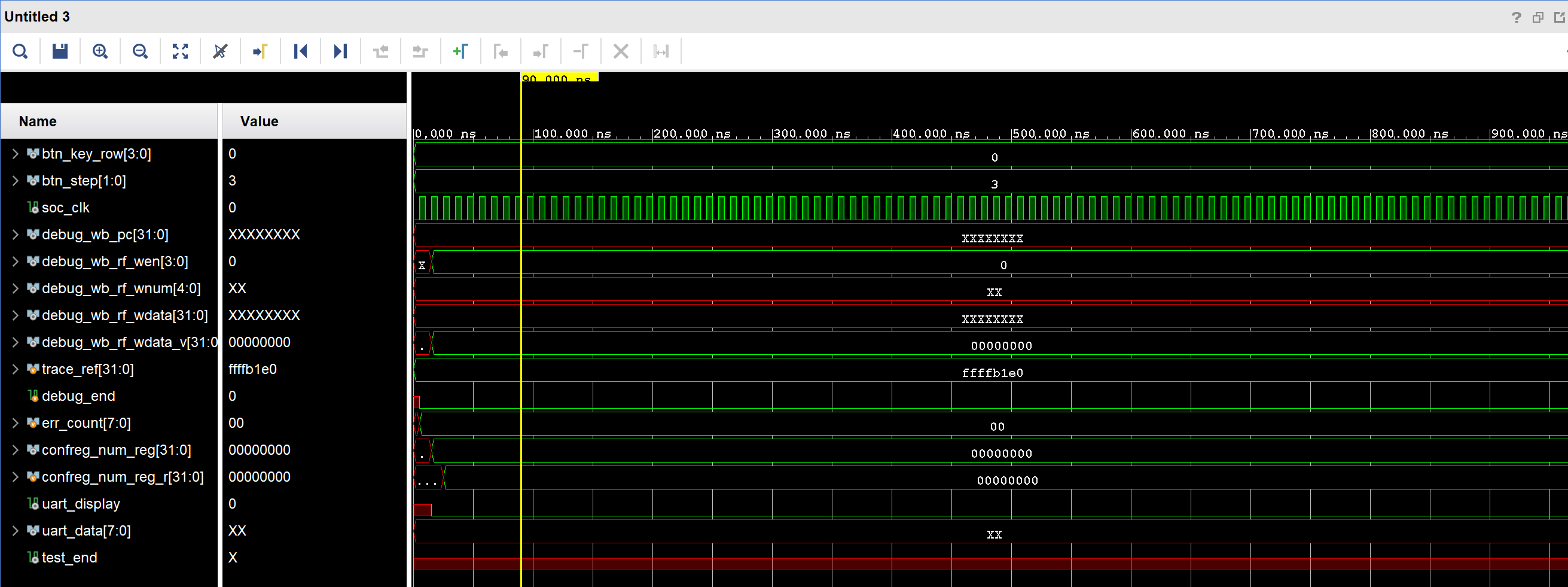Select the soc_clk signal row

point(65,208)
